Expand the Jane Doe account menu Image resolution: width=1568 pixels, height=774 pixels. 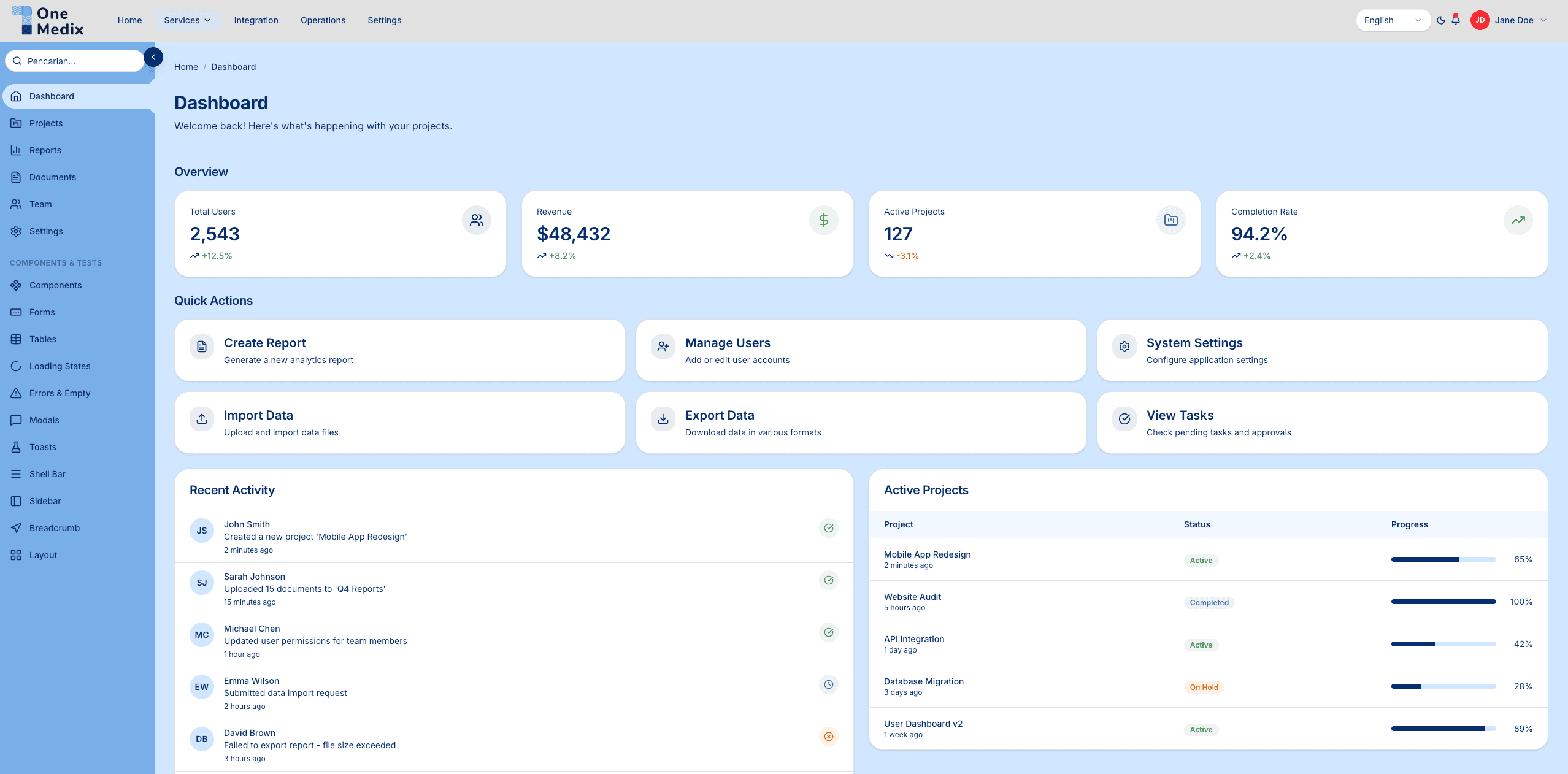coord(1513,20)
